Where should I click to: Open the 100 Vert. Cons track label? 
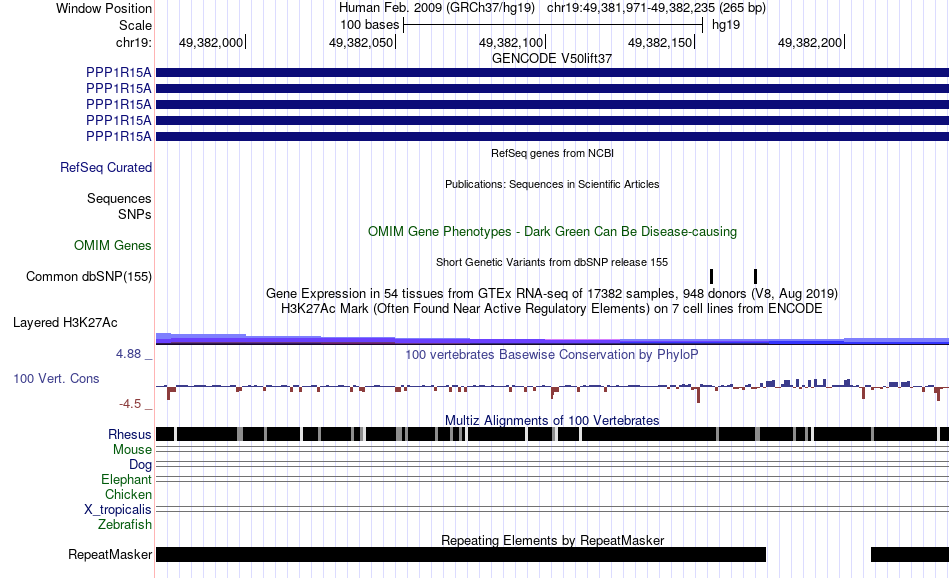[56, 379]
